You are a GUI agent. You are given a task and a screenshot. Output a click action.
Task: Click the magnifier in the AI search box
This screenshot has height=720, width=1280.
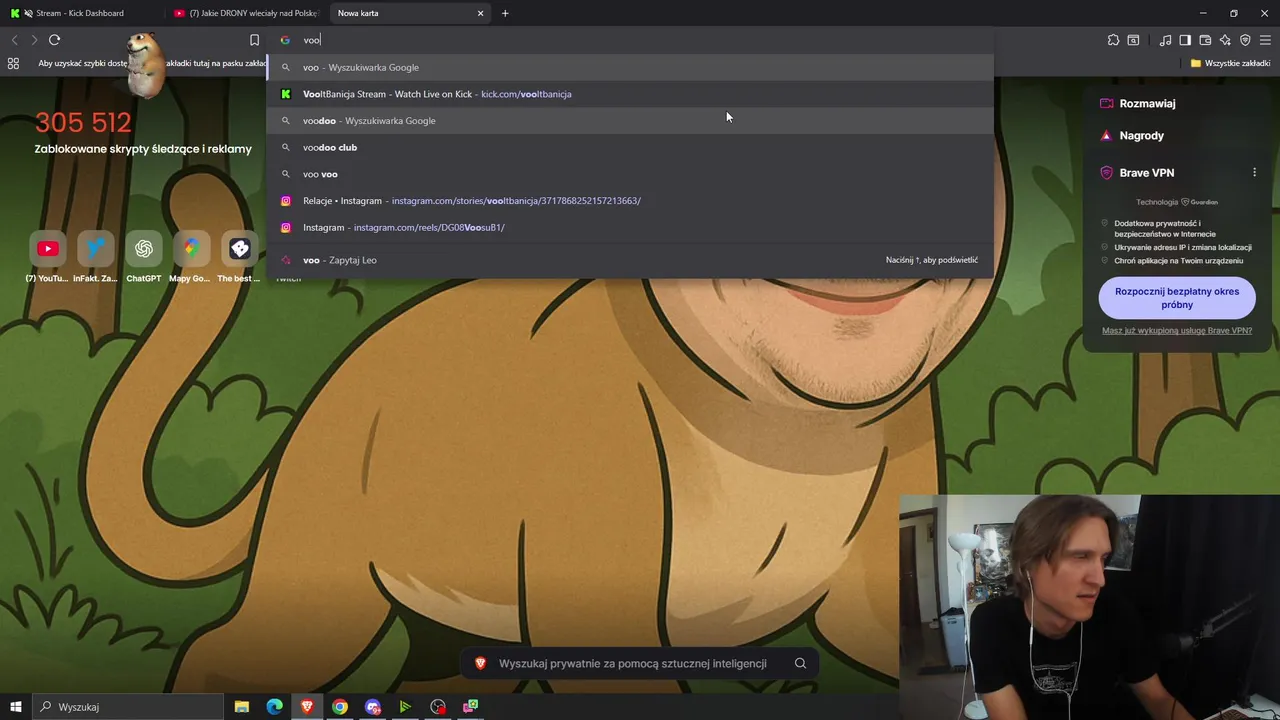(x=800, y=663)
